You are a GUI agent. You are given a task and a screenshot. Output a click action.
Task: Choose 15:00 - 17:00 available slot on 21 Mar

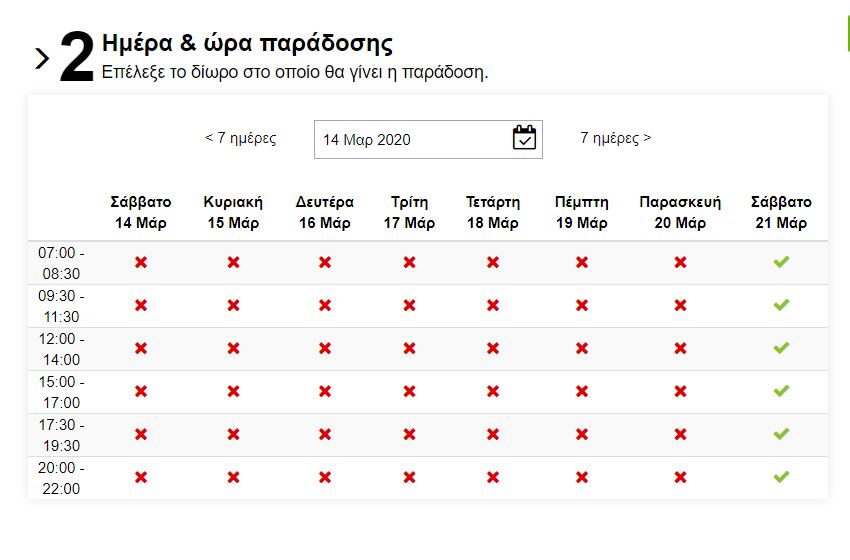(x=781, y=391)
